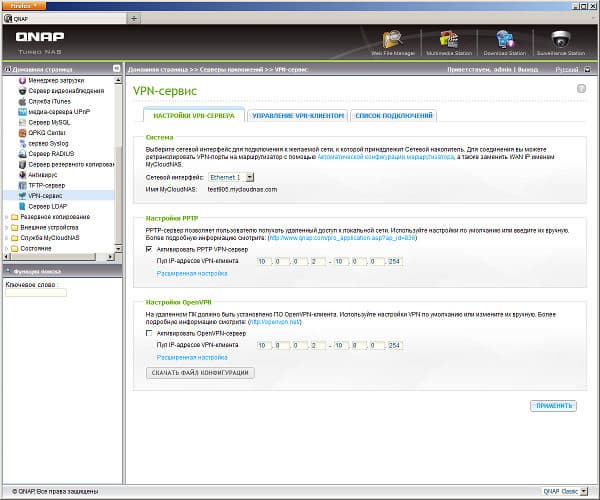This screenshot has width=600, height=500.
Task: Click the TFTP-сервер icon
Action: point(22,186)
